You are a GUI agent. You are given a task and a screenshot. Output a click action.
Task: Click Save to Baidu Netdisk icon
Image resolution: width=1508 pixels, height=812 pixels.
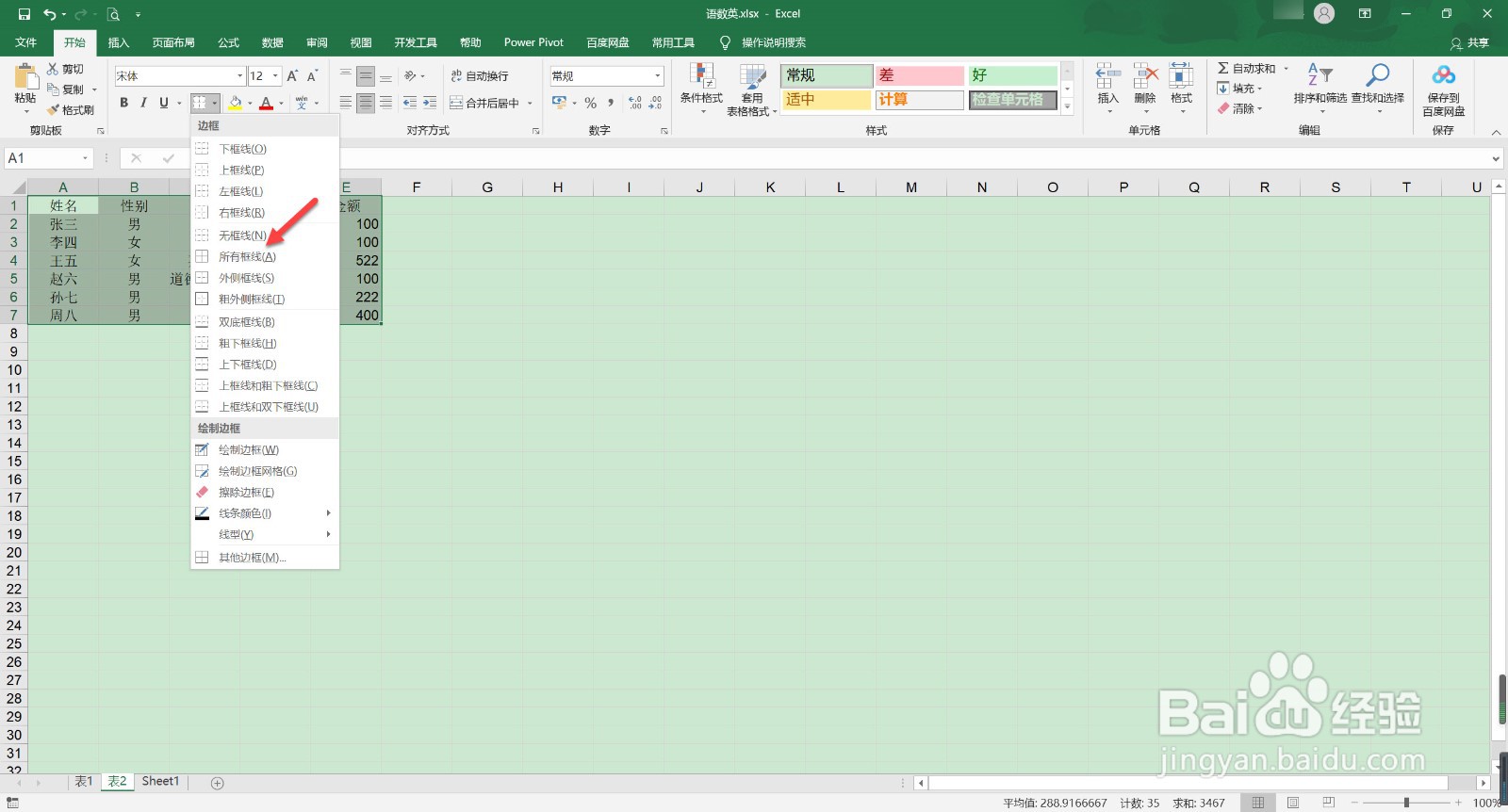pyautogui.click(x=1443, y=75)
